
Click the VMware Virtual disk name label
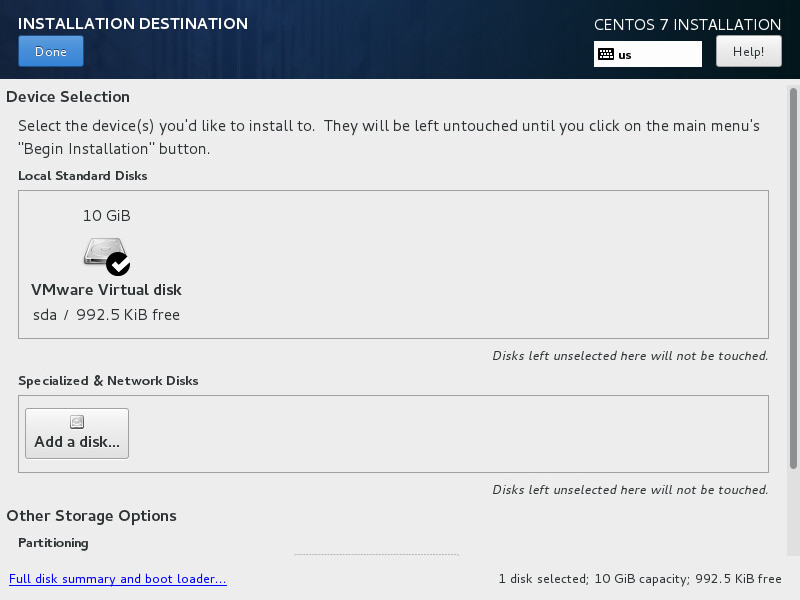click(106, 290)
